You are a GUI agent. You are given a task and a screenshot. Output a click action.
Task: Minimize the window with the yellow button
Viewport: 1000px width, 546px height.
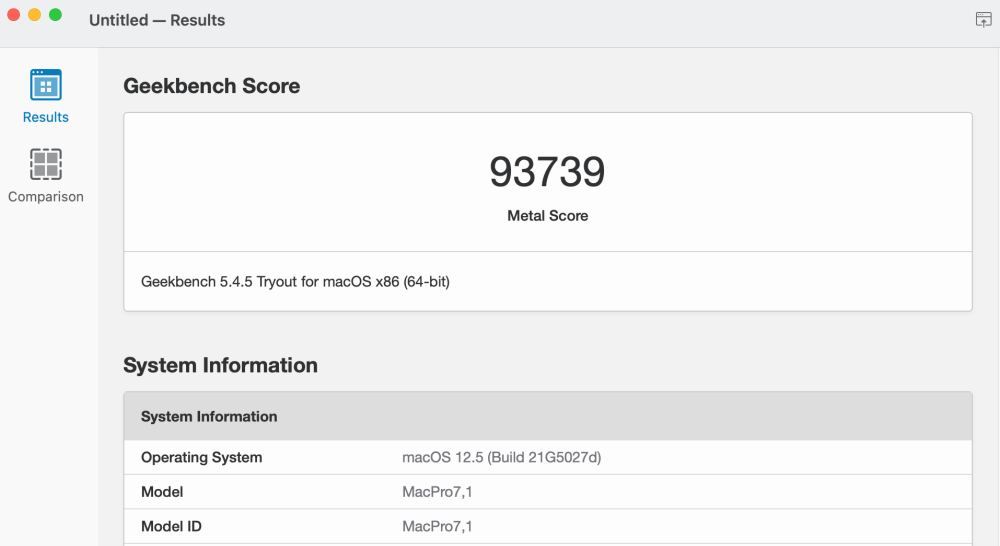pos(34,15)
